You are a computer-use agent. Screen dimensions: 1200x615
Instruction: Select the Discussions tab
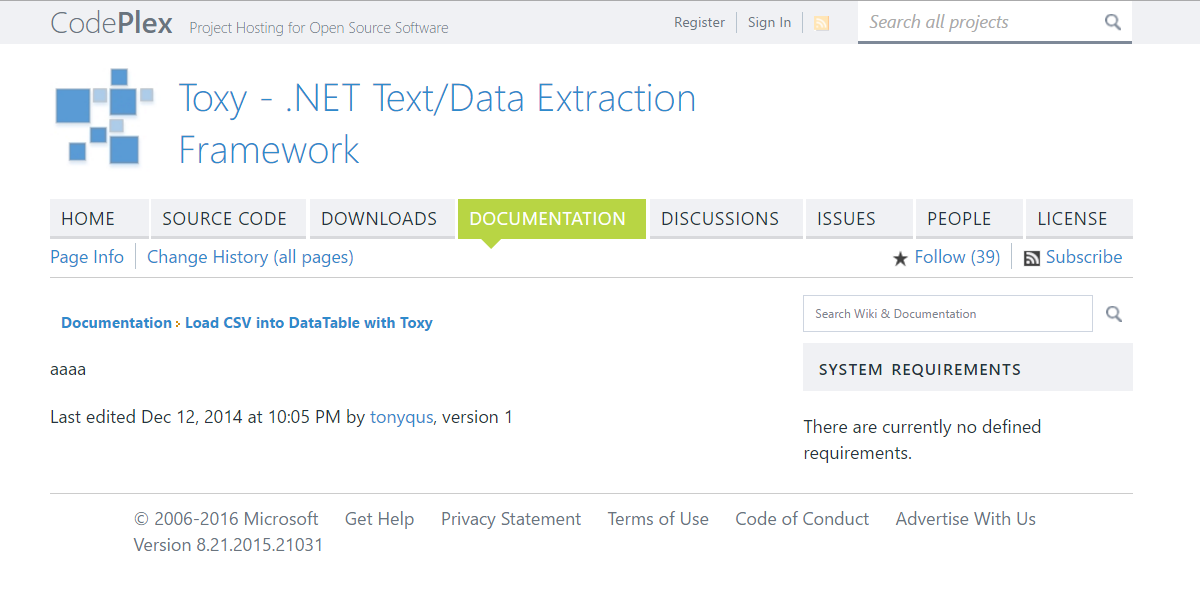720,219
